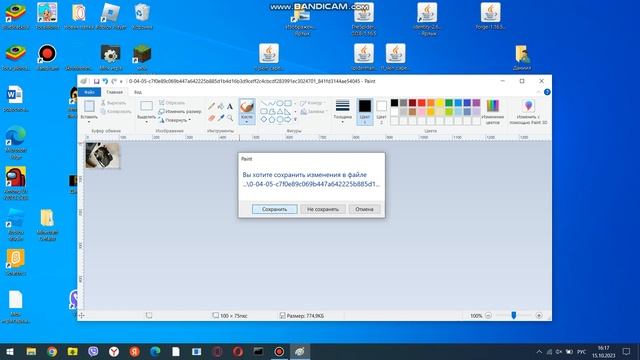Screen dimensions: 640x360
Task: Pick the yellow color swatch
Action: point(440,102)
